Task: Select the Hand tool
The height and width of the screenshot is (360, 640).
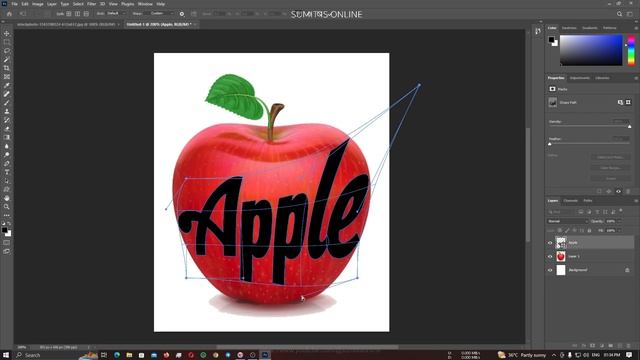Action: coord(7,198)
